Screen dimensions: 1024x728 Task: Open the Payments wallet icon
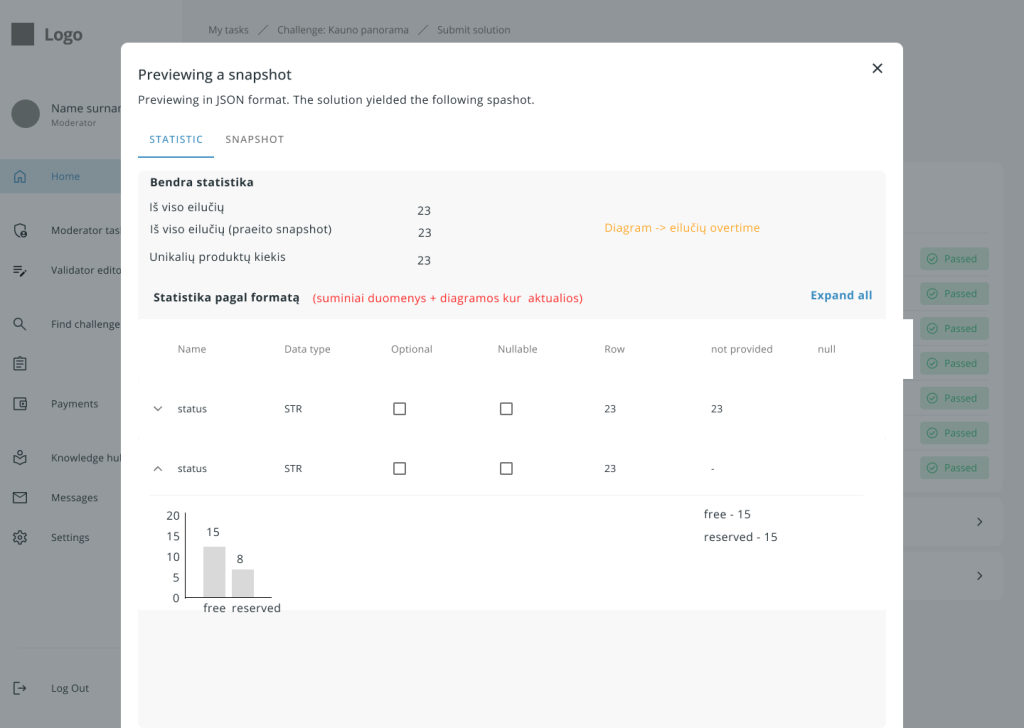pyautogui.click(x=20, y=404)
